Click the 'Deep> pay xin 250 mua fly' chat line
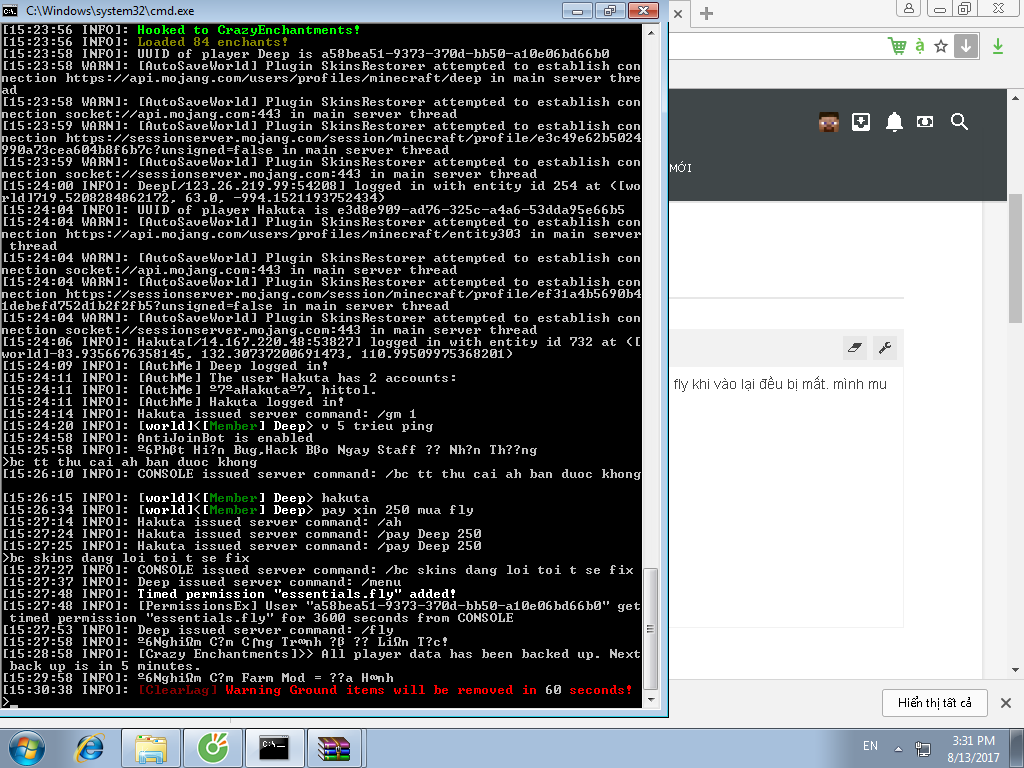Image resolution: width=1024 pixels, height=768 pixels. (x=238, y=509)
